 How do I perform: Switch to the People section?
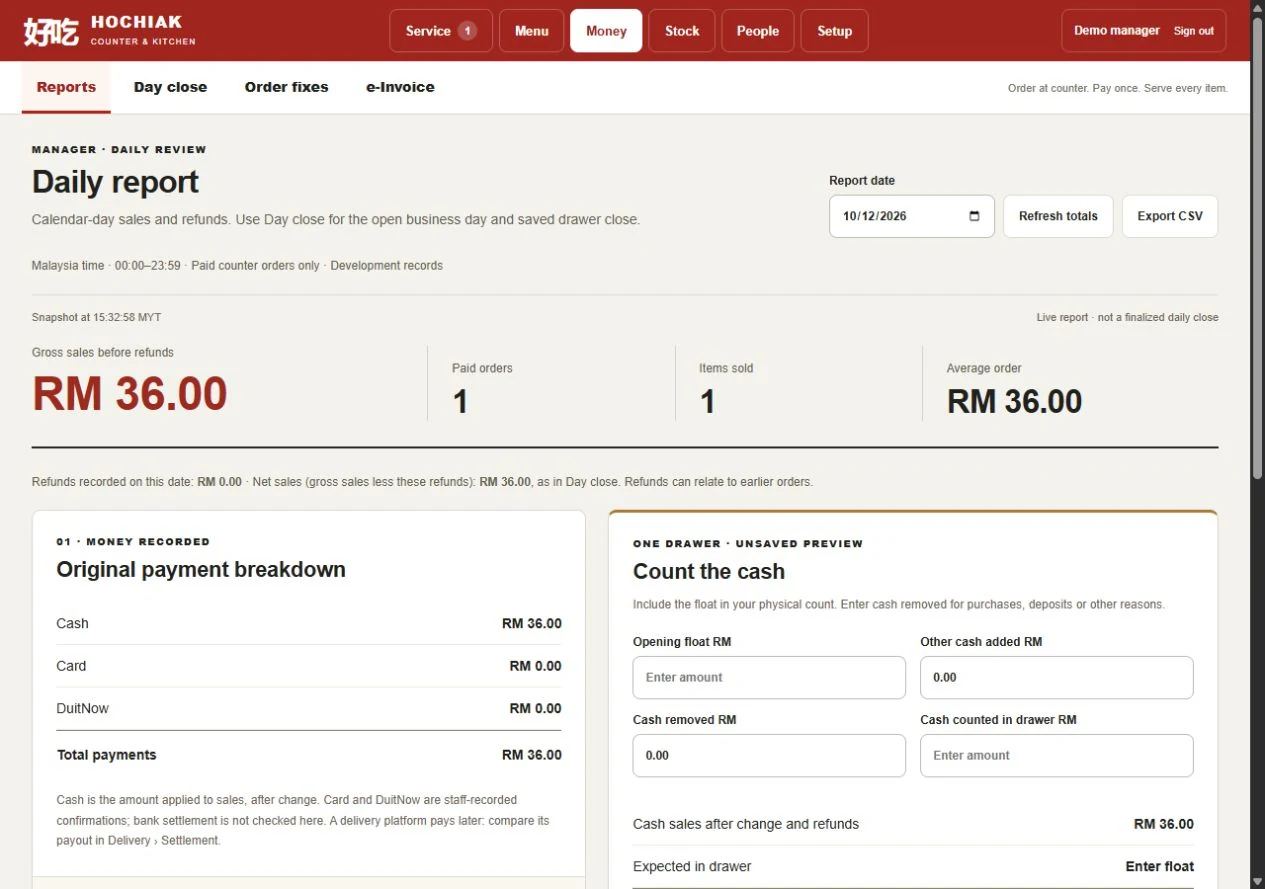758,31
